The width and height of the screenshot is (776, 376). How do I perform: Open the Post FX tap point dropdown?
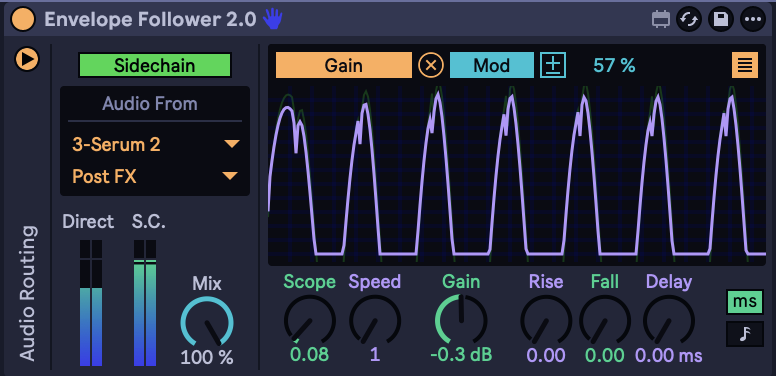pyautogui.click(x=155, y=176)
